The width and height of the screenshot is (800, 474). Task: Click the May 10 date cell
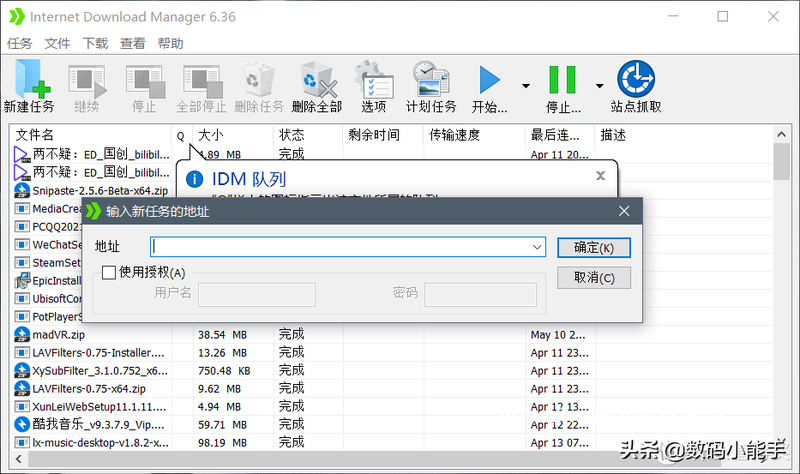click(x=558, y=335)
